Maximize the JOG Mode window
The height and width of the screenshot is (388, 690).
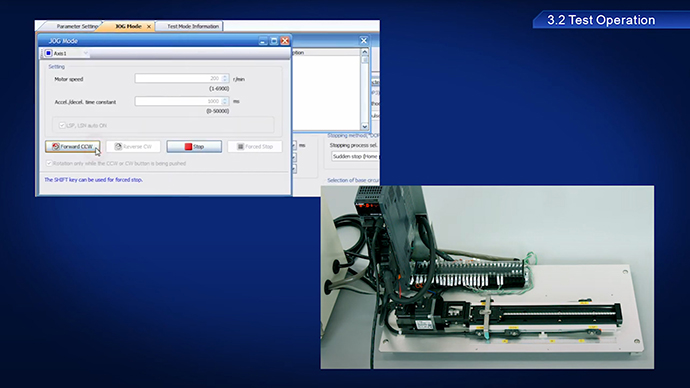pos(274,41)
